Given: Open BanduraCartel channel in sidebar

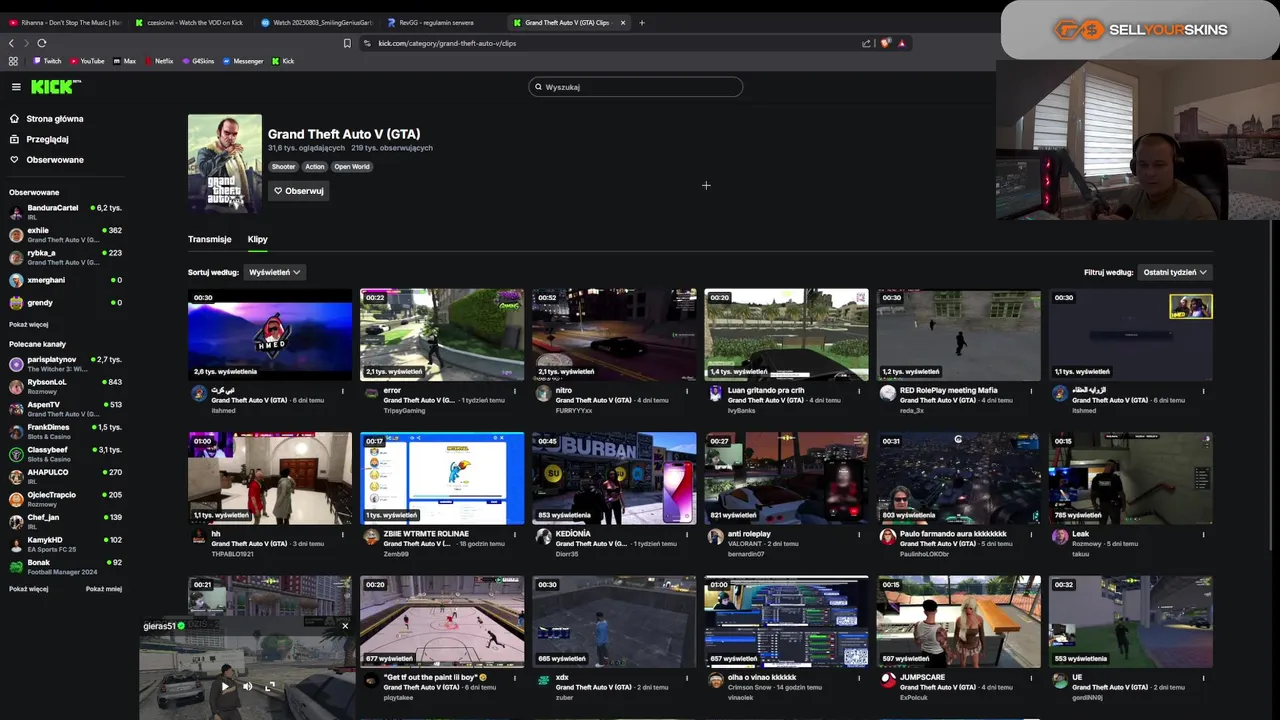Looking at the screenshot, I should 65,212.
